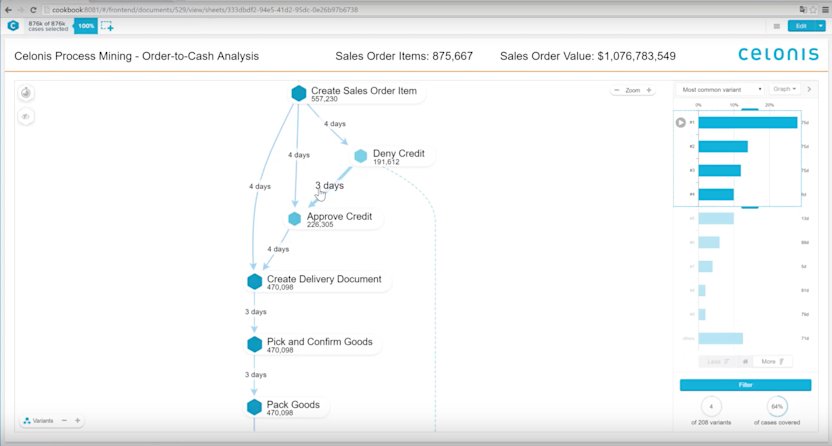Screen dimensions: 832x446
Task: Collapse the variant panel using right chevron
Action: [809, 89]
